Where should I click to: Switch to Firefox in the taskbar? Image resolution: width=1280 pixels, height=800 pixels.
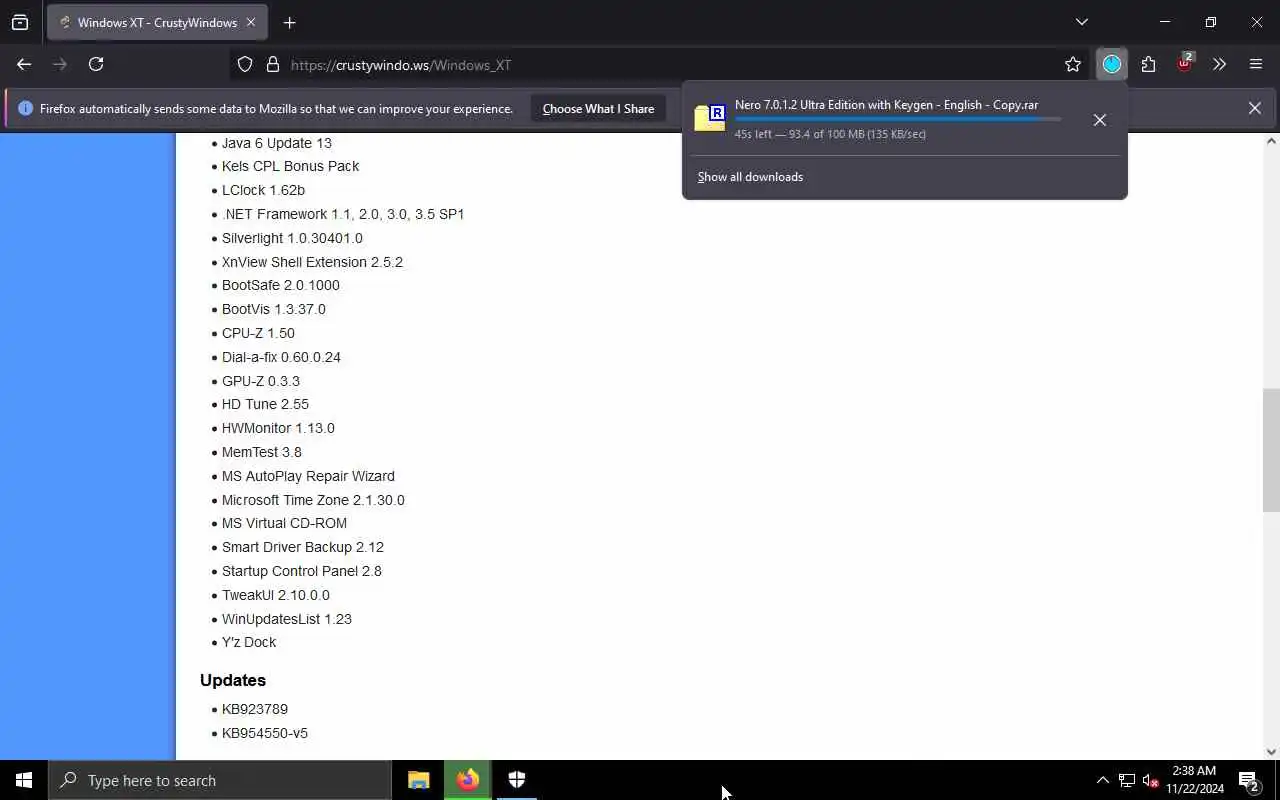click(468, 780)
